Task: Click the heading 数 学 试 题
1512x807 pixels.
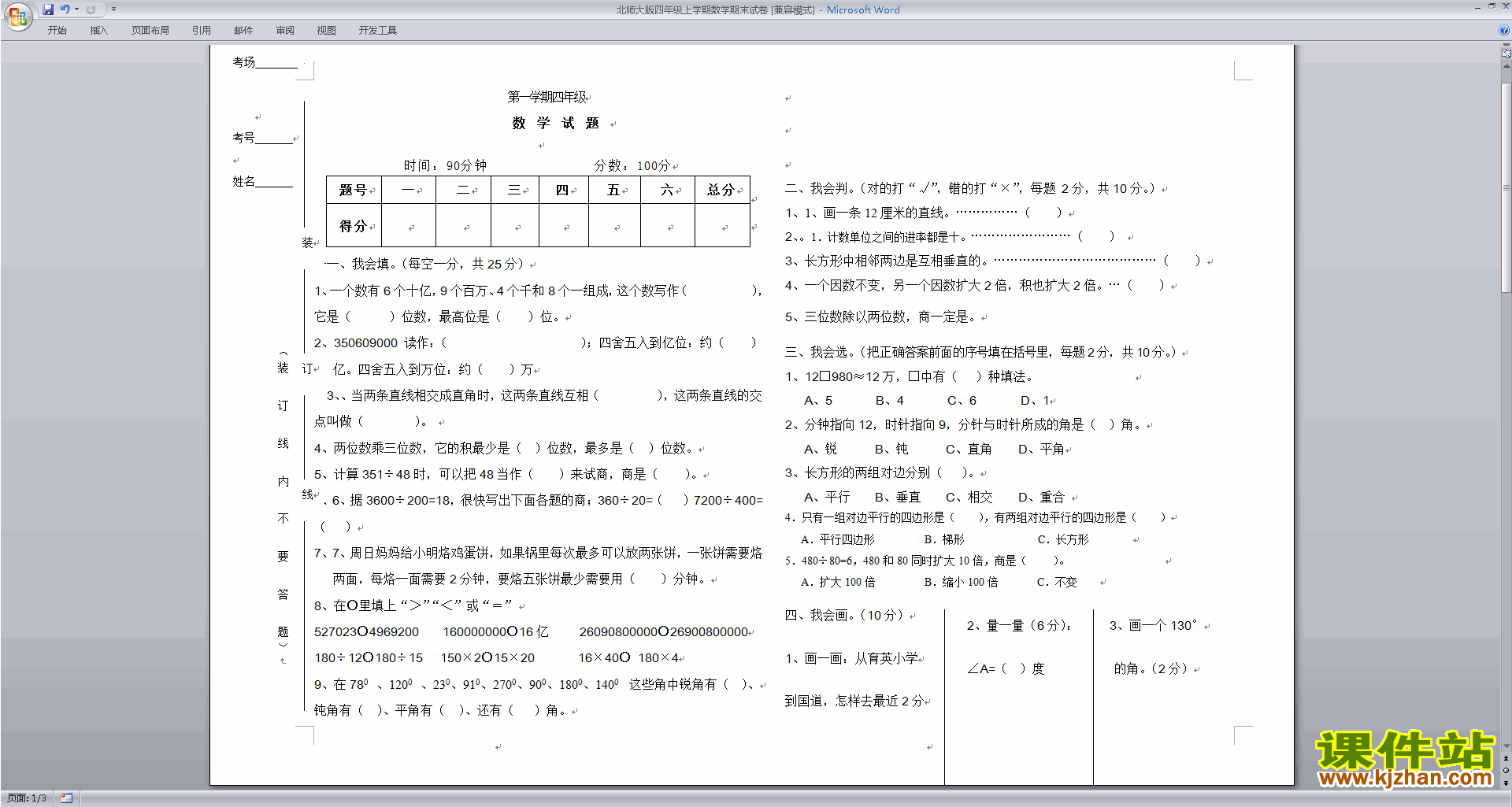Action: coord(555,124)
